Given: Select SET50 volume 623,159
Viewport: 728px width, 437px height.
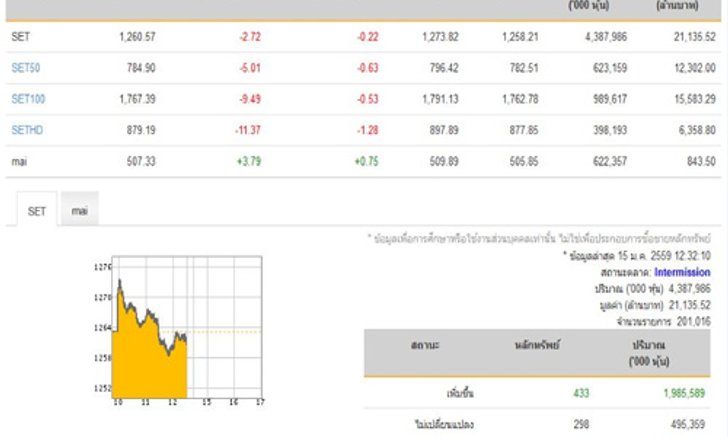Looking at the screenshot, I should pyautogui.click(x=610, y=68).
